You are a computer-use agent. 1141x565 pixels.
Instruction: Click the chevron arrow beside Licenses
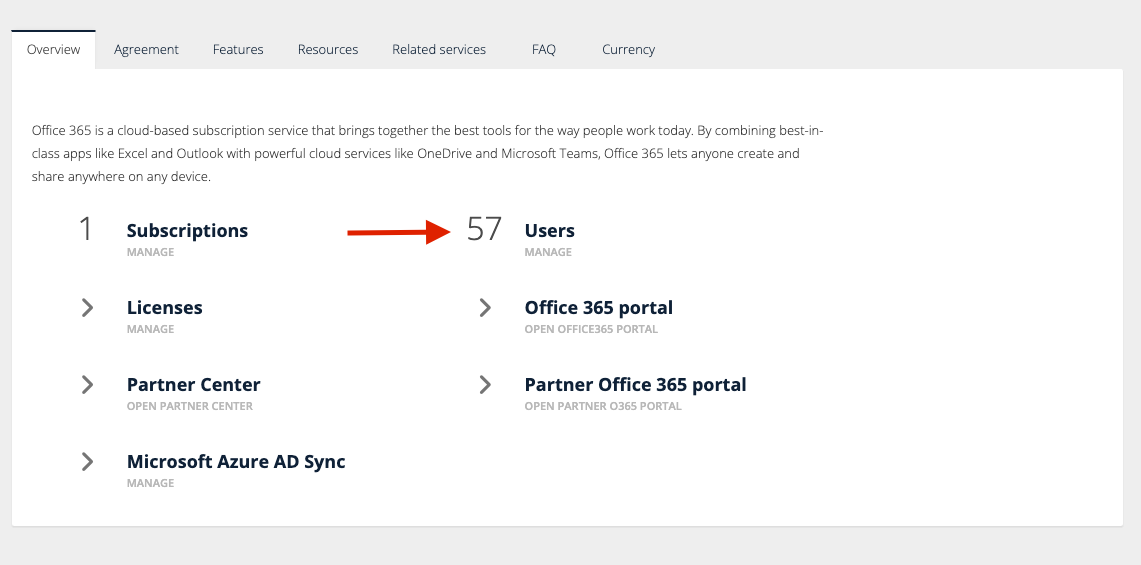pyautogui.click(x=87, y=308)
